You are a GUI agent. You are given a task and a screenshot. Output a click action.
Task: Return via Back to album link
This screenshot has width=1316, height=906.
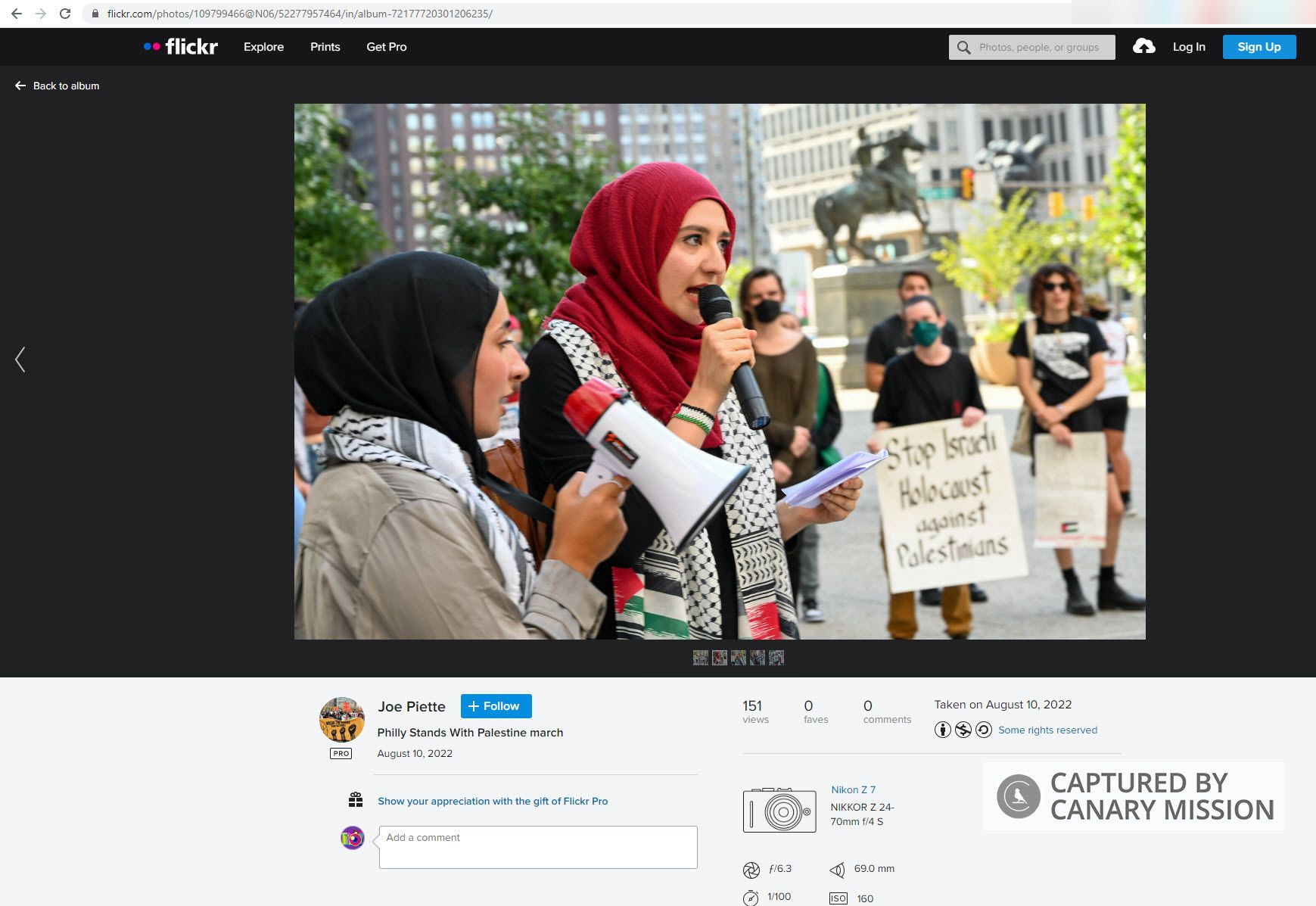point(58,86)
